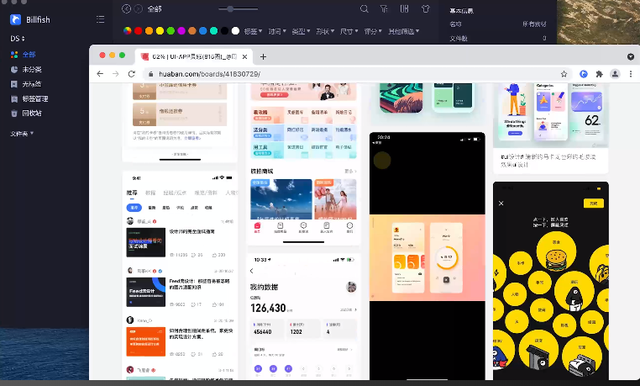Screen dimensions: 640x386
Task: Click the Billfish layout view icon
Action: coord(404,9)
